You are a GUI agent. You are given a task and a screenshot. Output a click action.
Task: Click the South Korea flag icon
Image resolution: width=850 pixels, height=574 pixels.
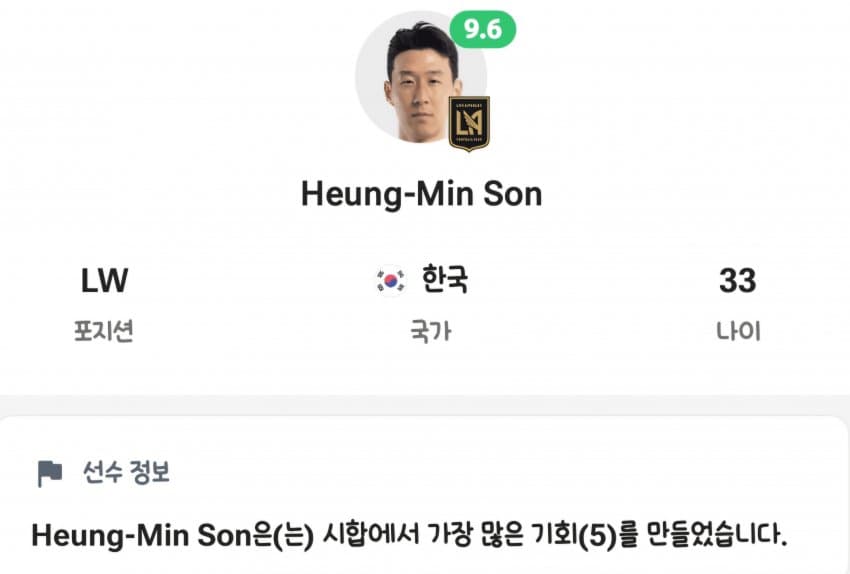390,281
